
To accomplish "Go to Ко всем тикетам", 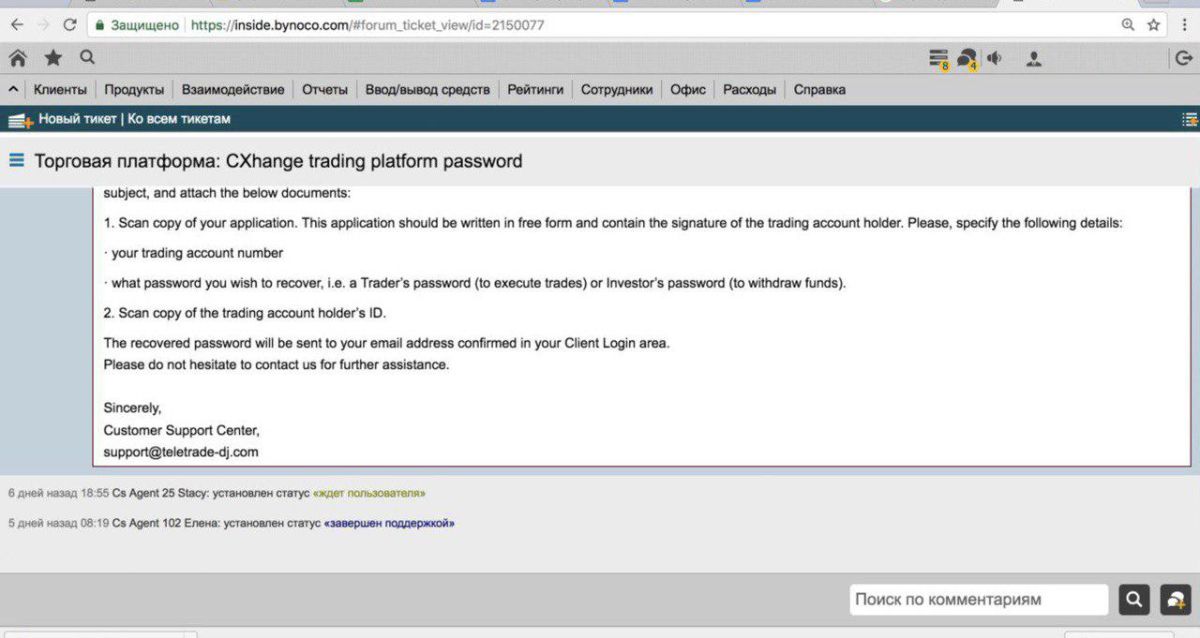I will coord(178,119).
